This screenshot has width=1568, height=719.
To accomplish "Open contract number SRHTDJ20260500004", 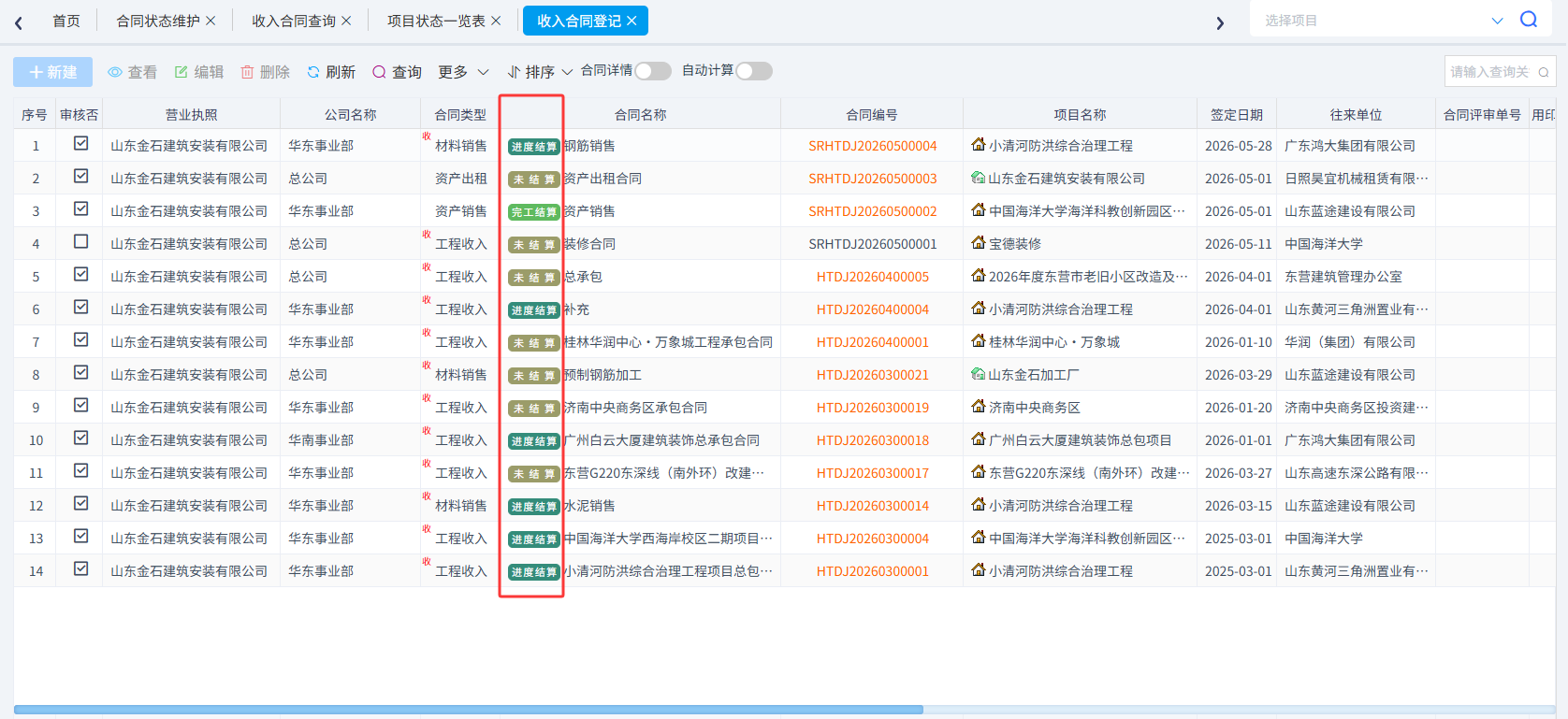I will coord(873,146).
